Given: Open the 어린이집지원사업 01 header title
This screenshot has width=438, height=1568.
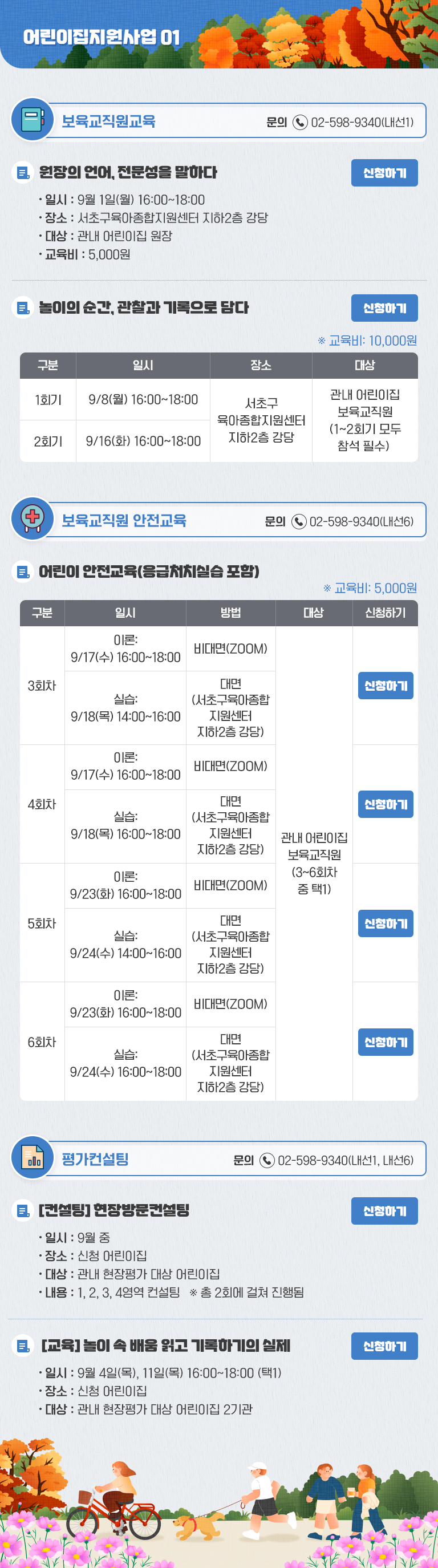Looking at the screenshot, I should point(102,37).
